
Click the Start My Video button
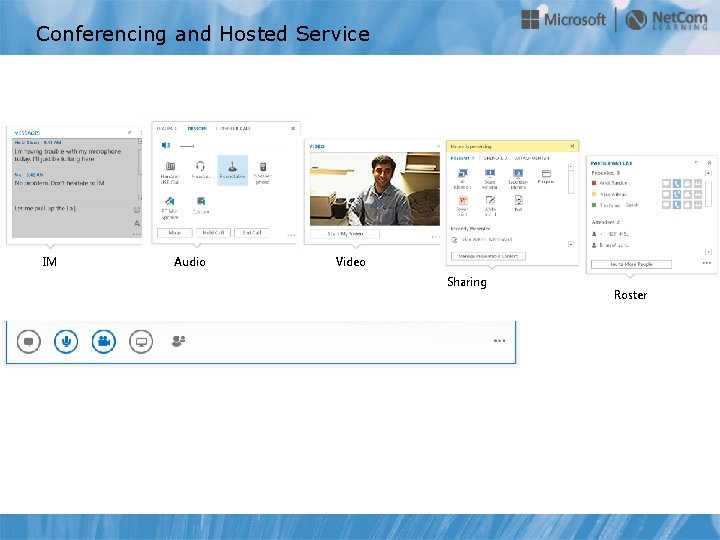click(345, 234)
